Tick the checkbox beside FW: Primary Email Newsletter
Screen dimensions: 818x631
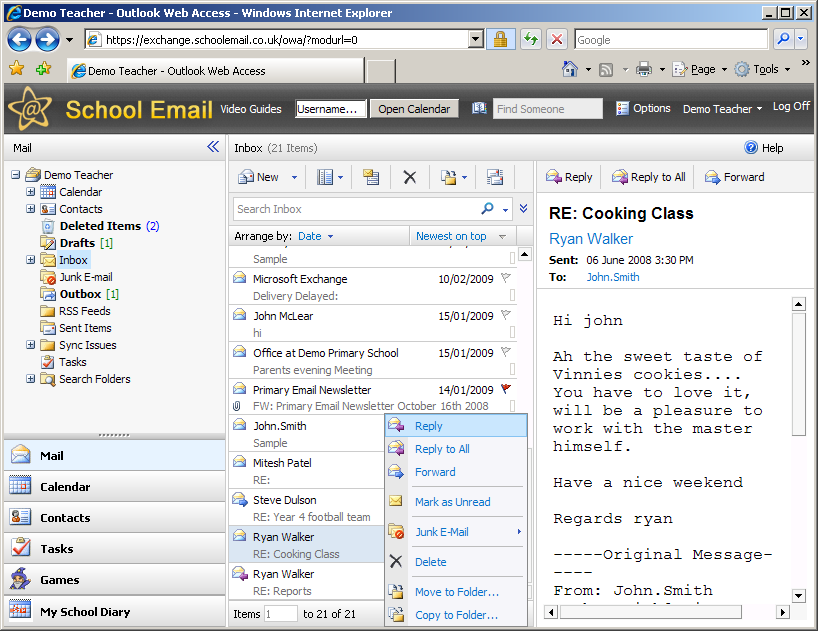512,406
